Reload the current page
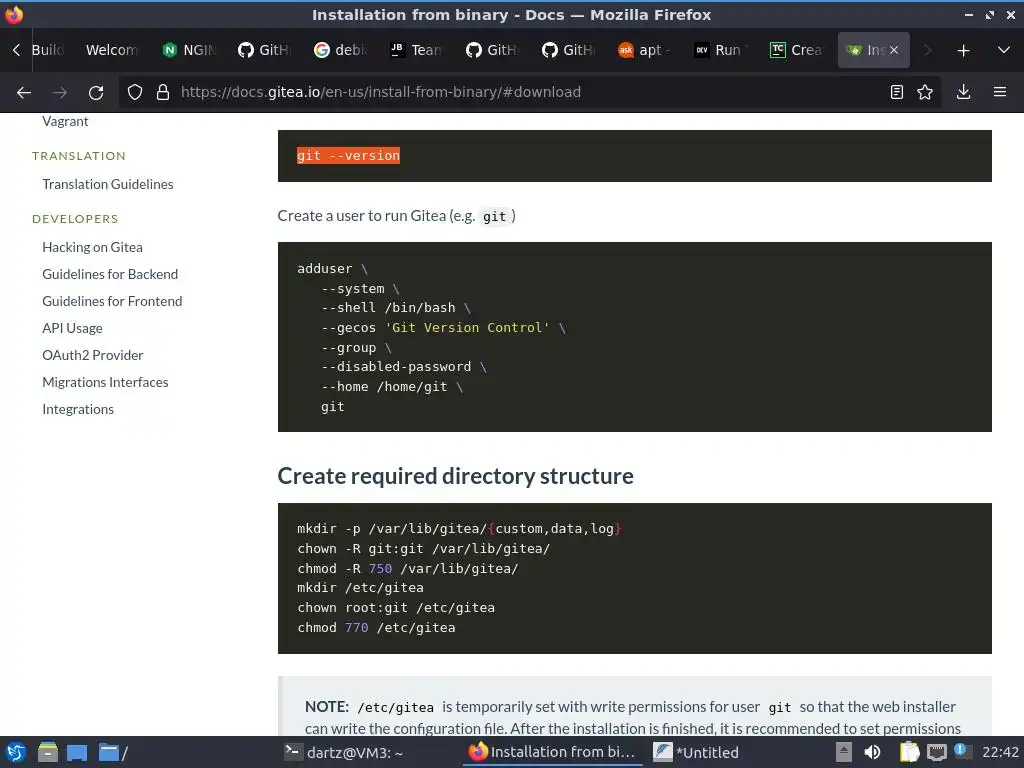Viewport: 1024px width, 768px height. pos(96,93)
